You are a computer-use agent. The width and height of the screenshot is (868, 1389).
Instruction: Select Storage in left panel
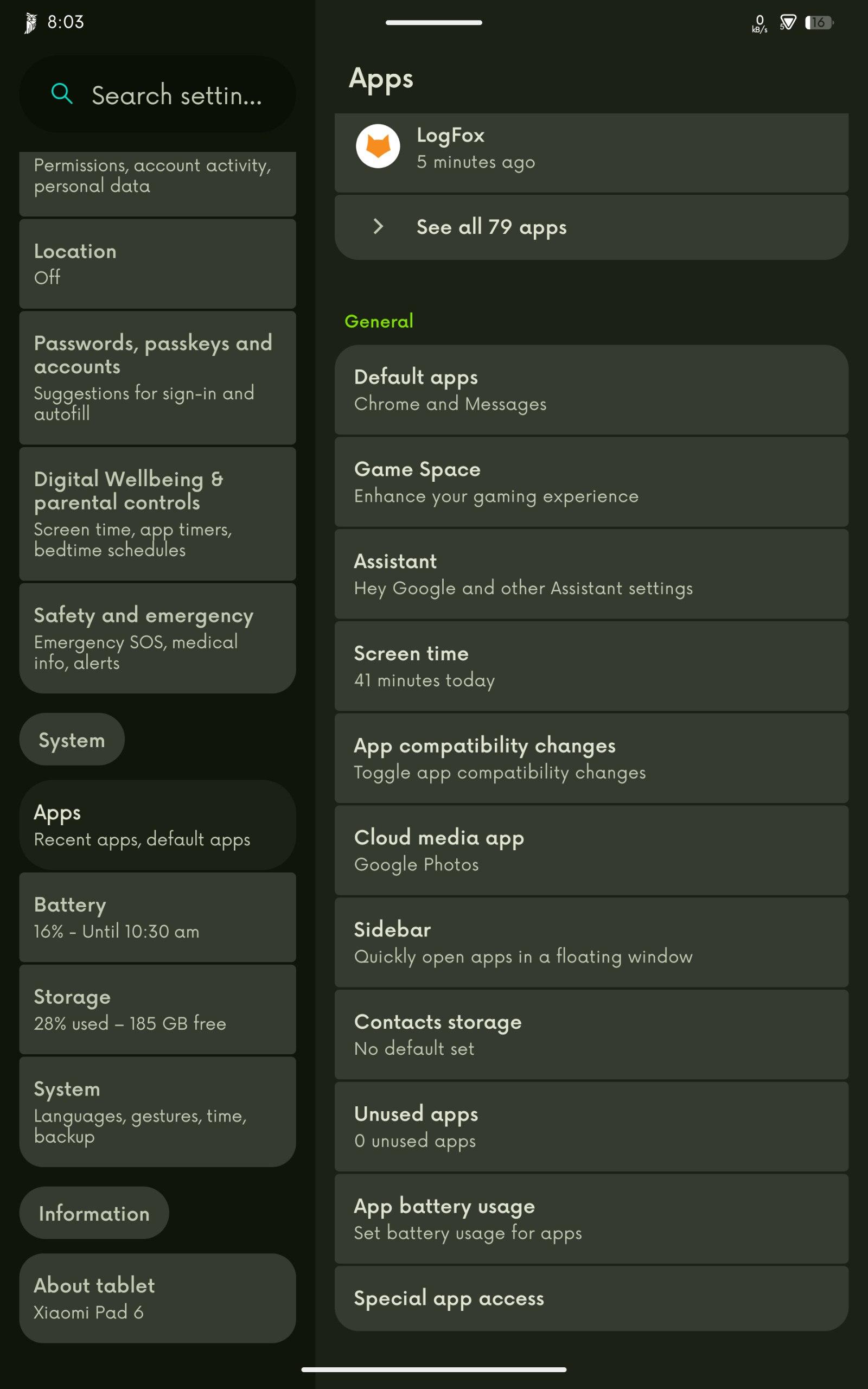158,1010
